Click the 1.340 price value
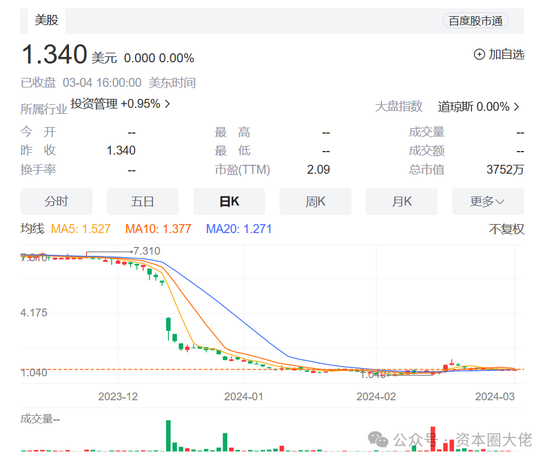The image size is (550, 462). [54, 55]
